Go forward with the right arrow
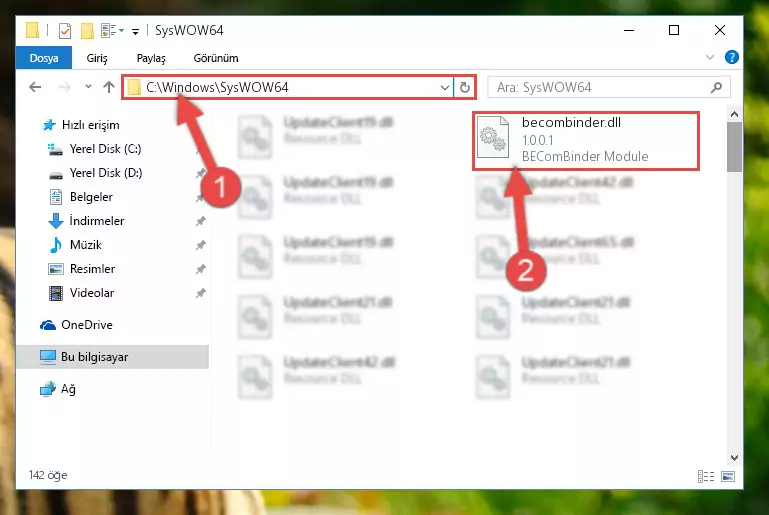The image size is (769, 515). click(x=64, y=87)
